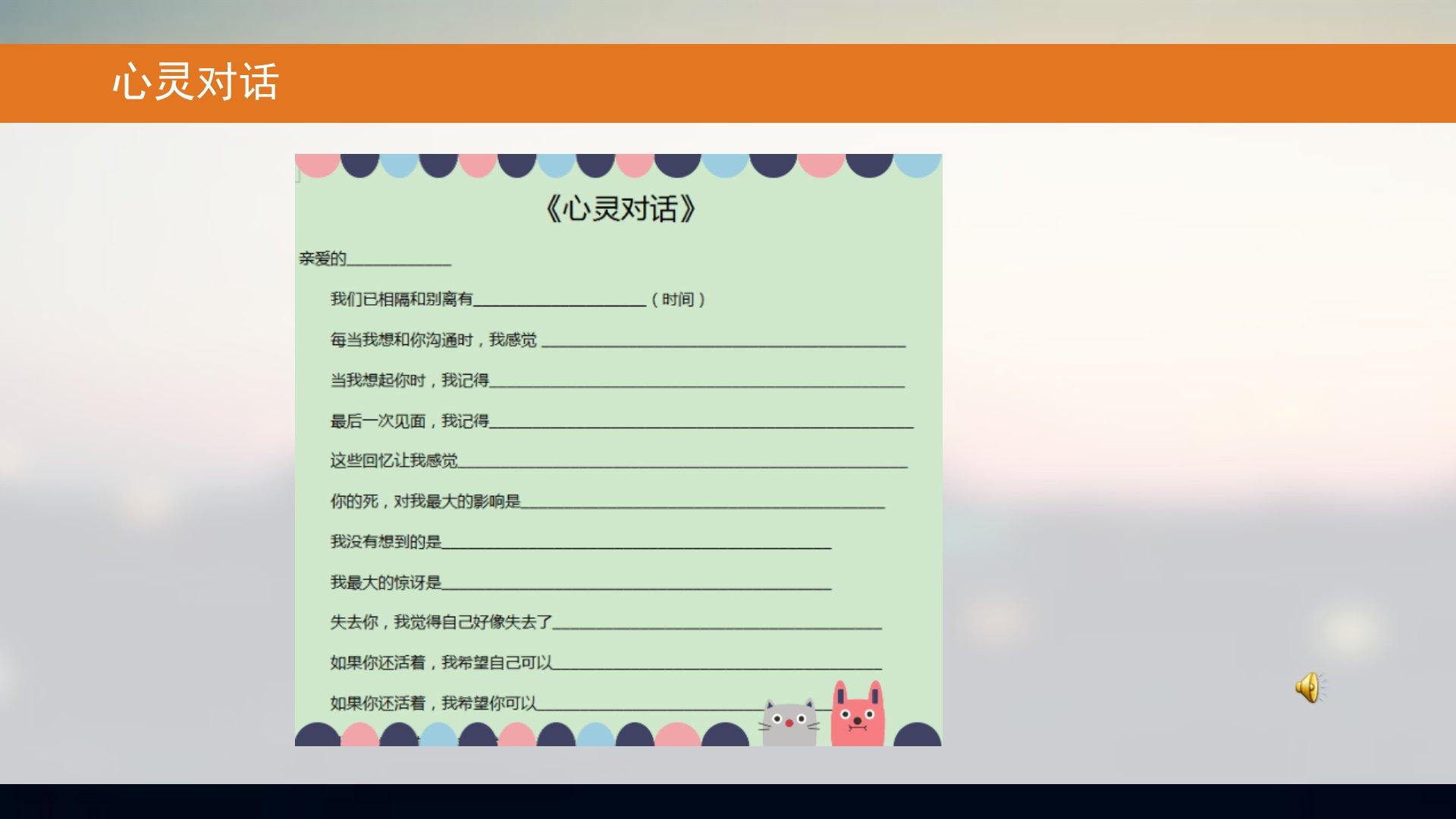Click the text 你的死，对我最大的影响是
The width and height of the screenshot is (1456, 819).
[x=425, y=501]
